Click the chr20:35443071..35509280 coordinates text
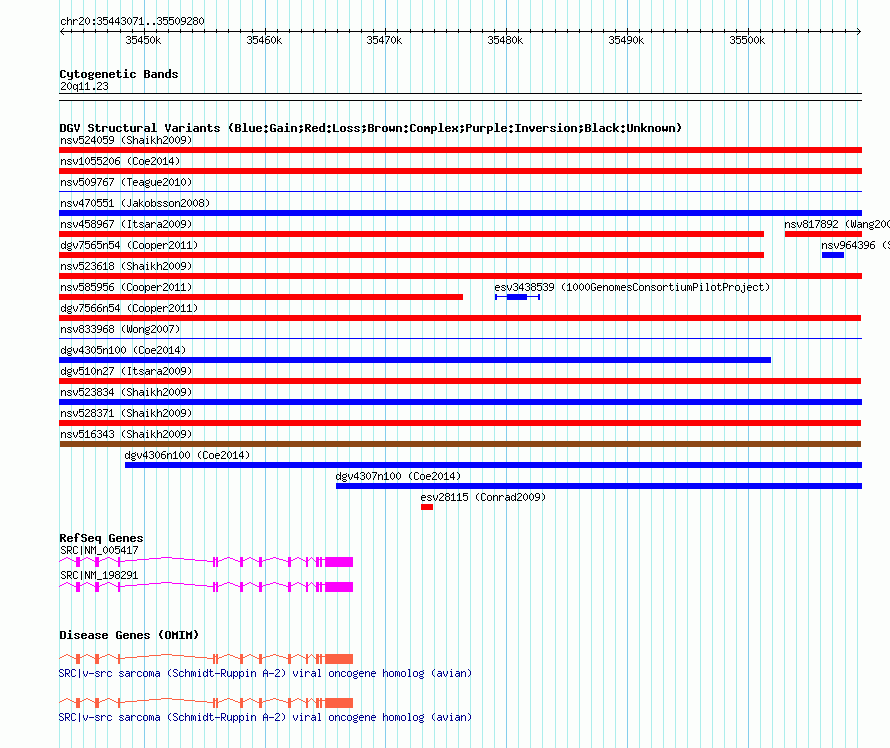 132,21
